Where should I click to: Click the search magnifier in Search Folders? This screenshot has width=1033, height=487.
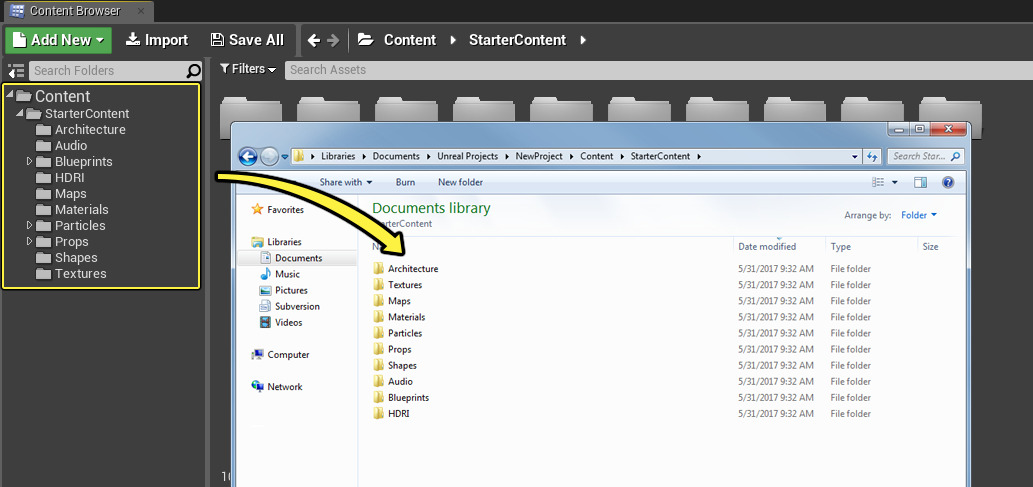click(x=193, y=71)
